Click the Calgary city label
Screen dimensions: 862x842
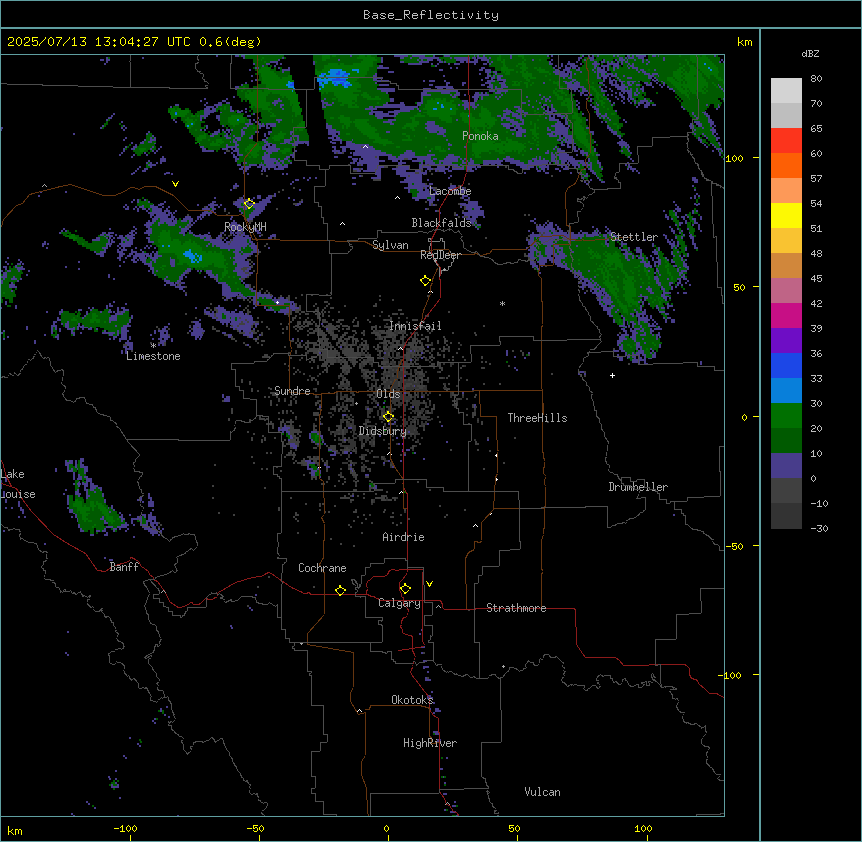tap(399, 603)
